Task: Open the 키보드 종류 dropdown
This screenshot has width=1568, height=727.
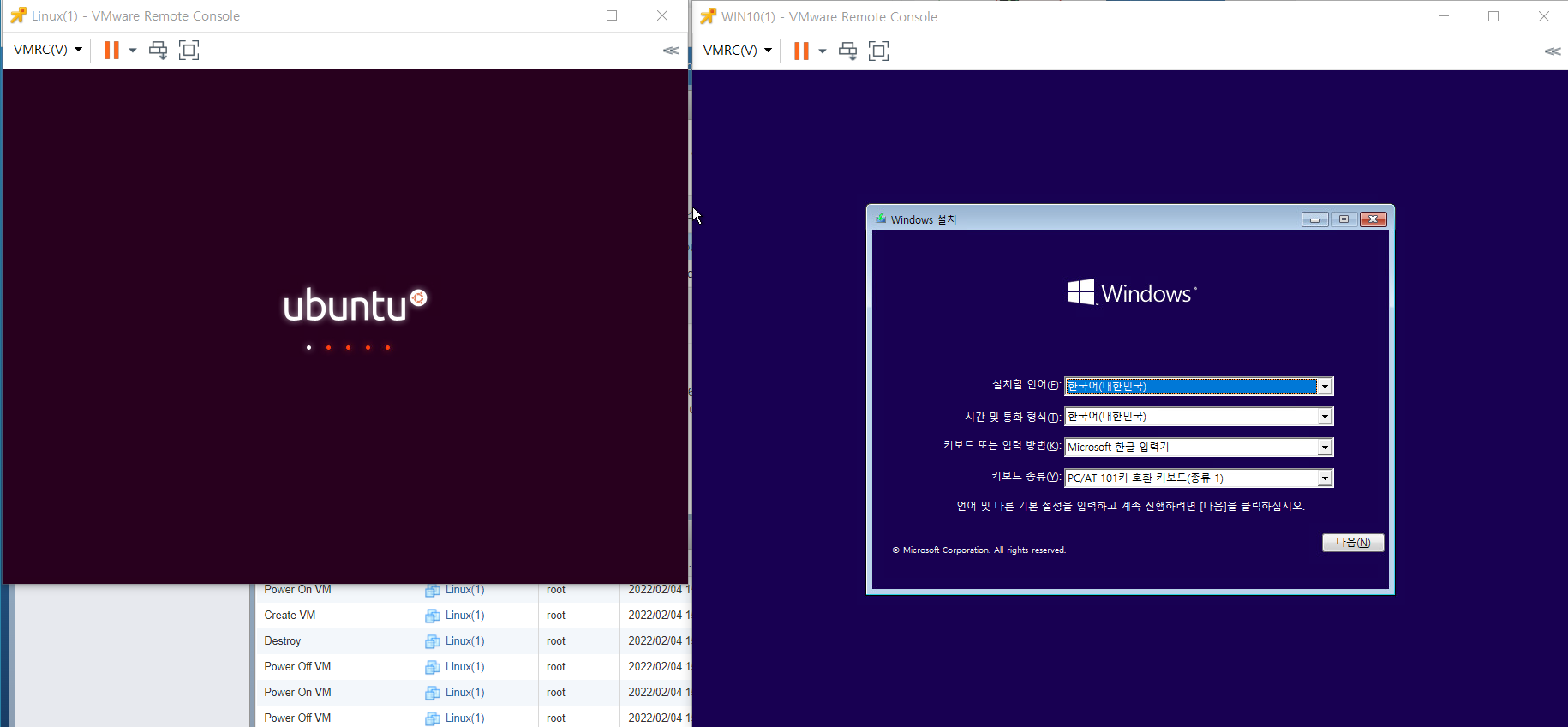Action: coord(1325,478)
